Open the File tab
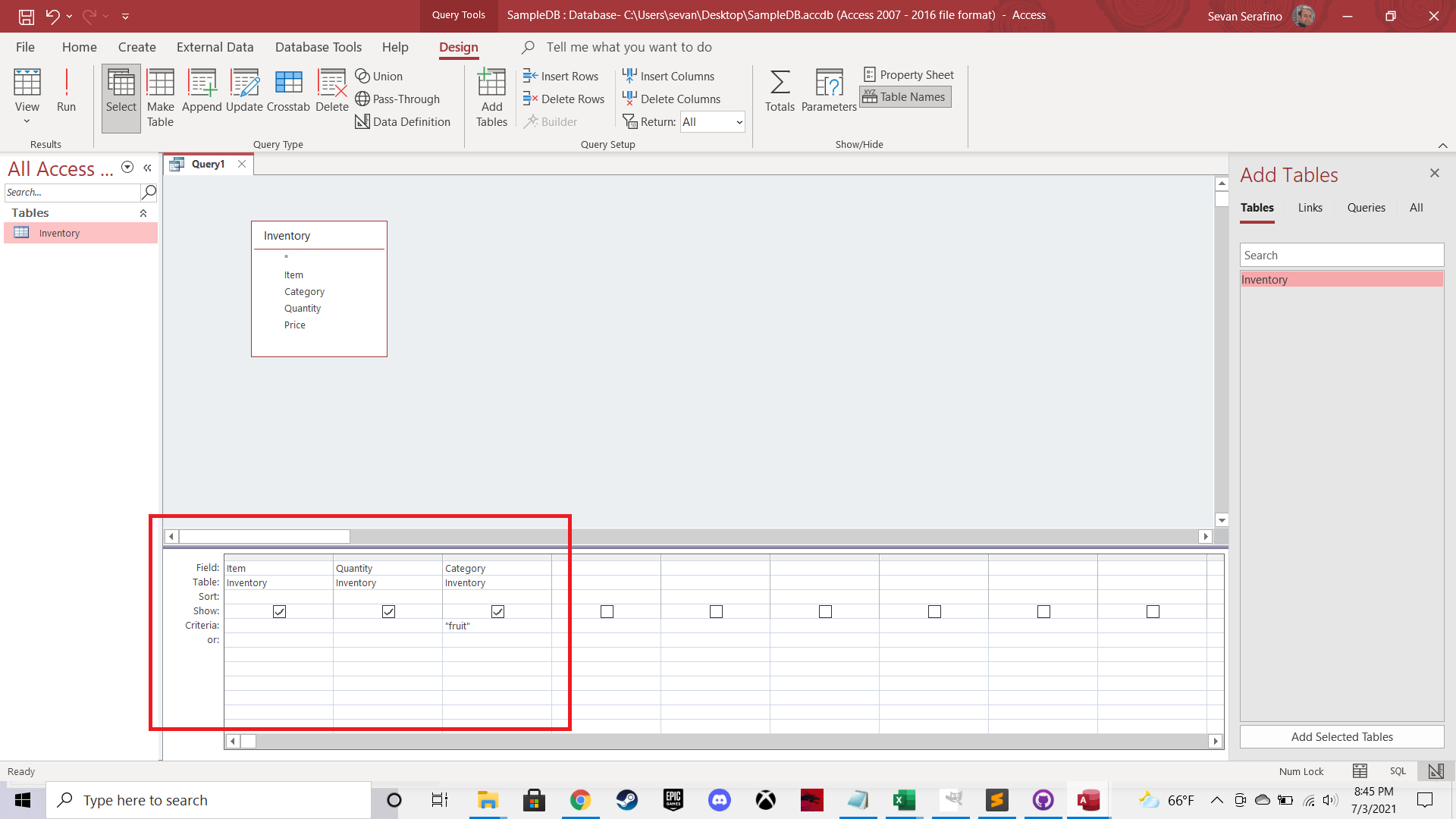This screenshot has width=1456, height=819. 25,47
